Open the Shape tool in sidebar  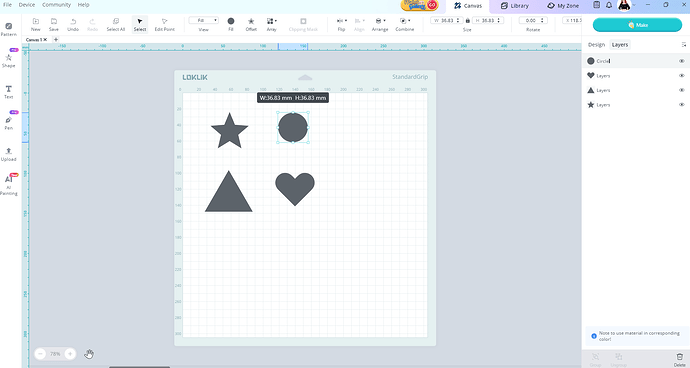coord(8,60)
